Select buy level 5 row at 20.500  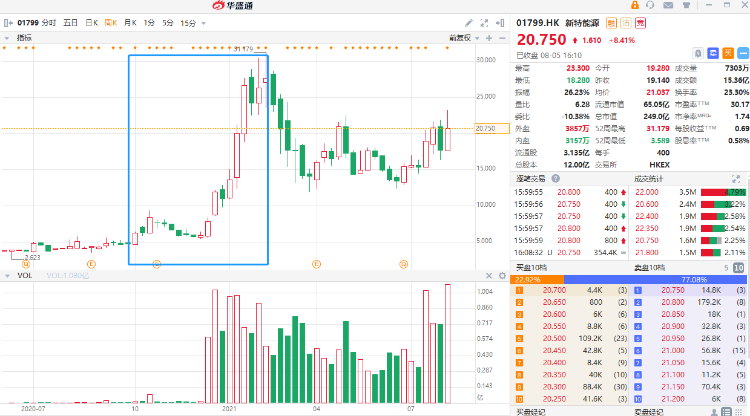[x=570, y=339]
